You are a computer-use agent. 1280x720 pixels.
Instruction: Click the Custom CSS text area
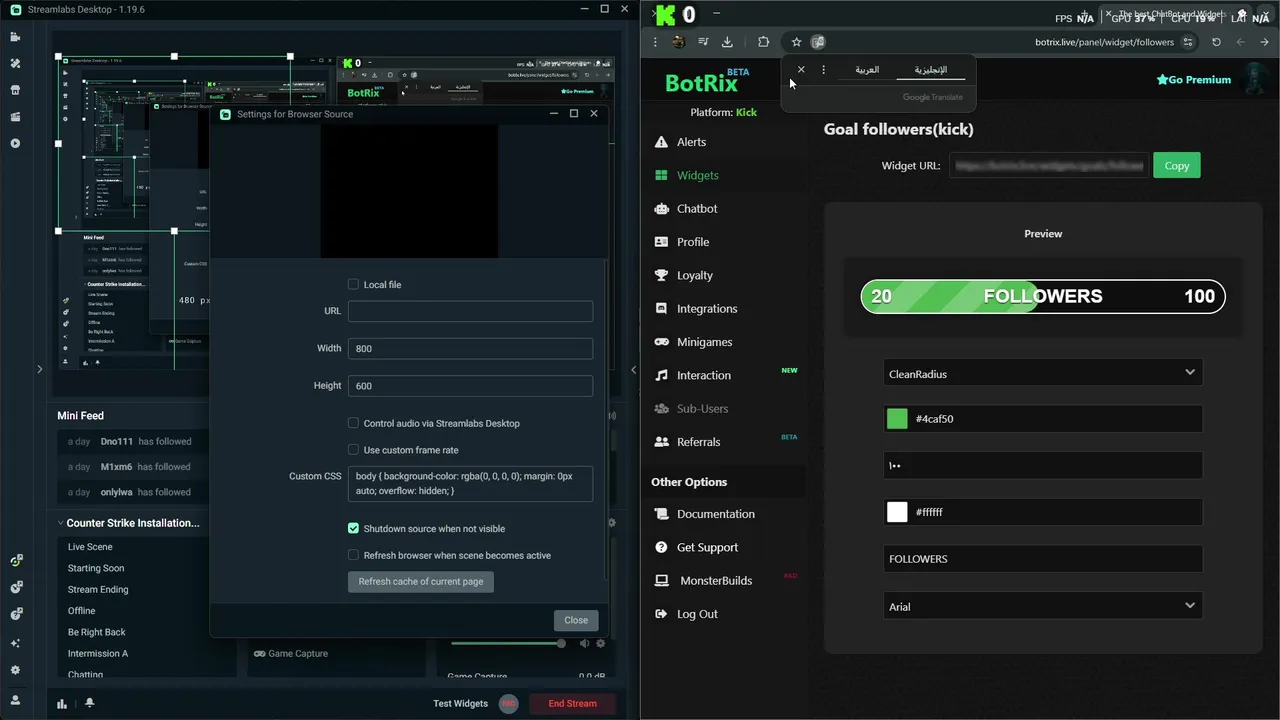(470, 484)
